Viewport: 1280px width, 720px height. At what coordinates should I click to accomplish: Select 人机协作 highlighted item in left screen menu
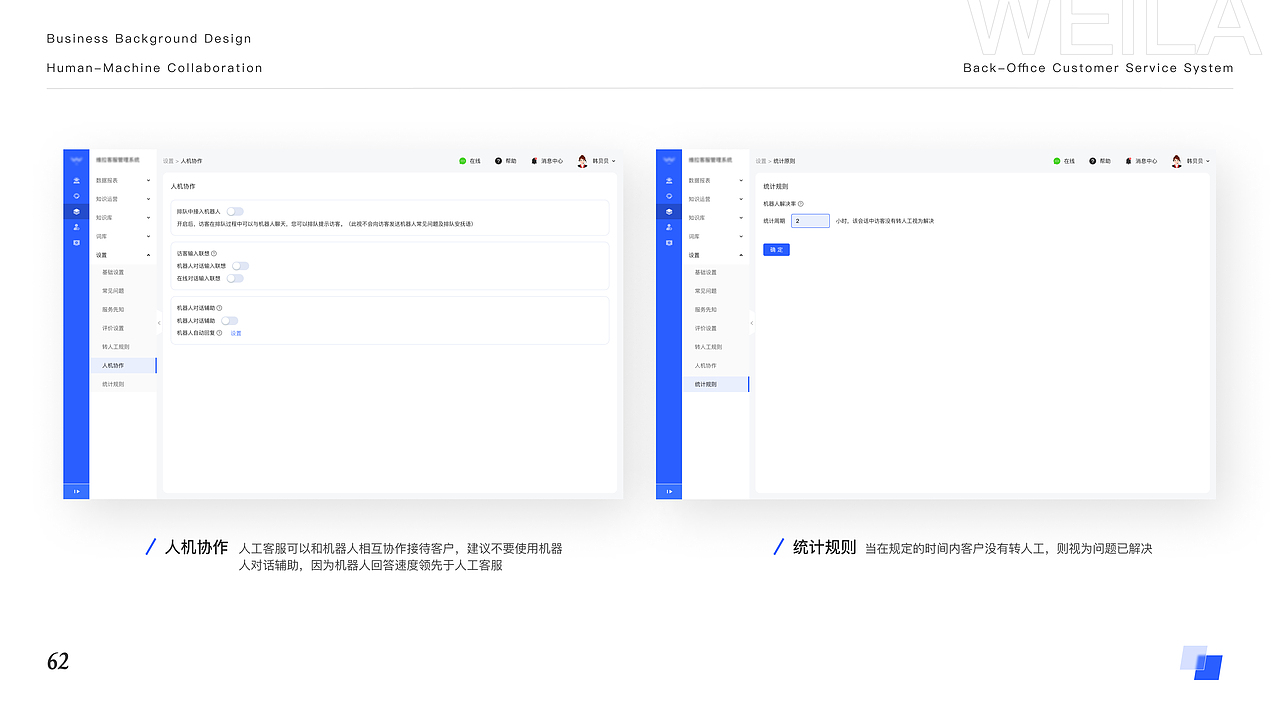tap(123, 366)
